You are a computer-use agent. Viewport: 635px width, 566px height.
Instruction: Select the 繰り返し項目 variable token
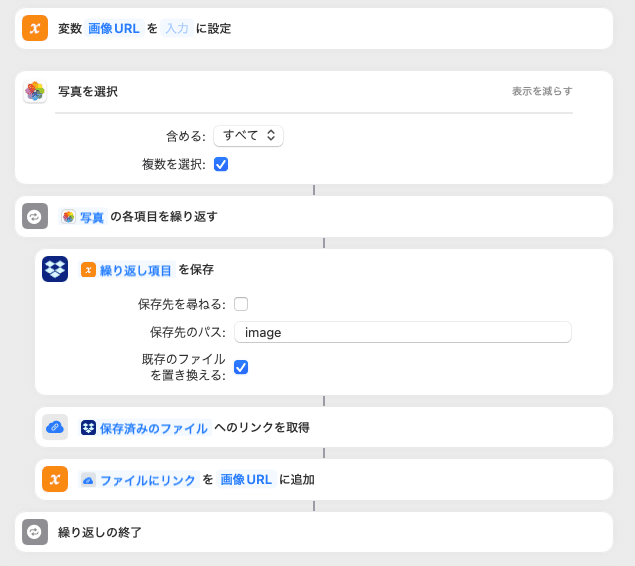click(x=127, y=270)
